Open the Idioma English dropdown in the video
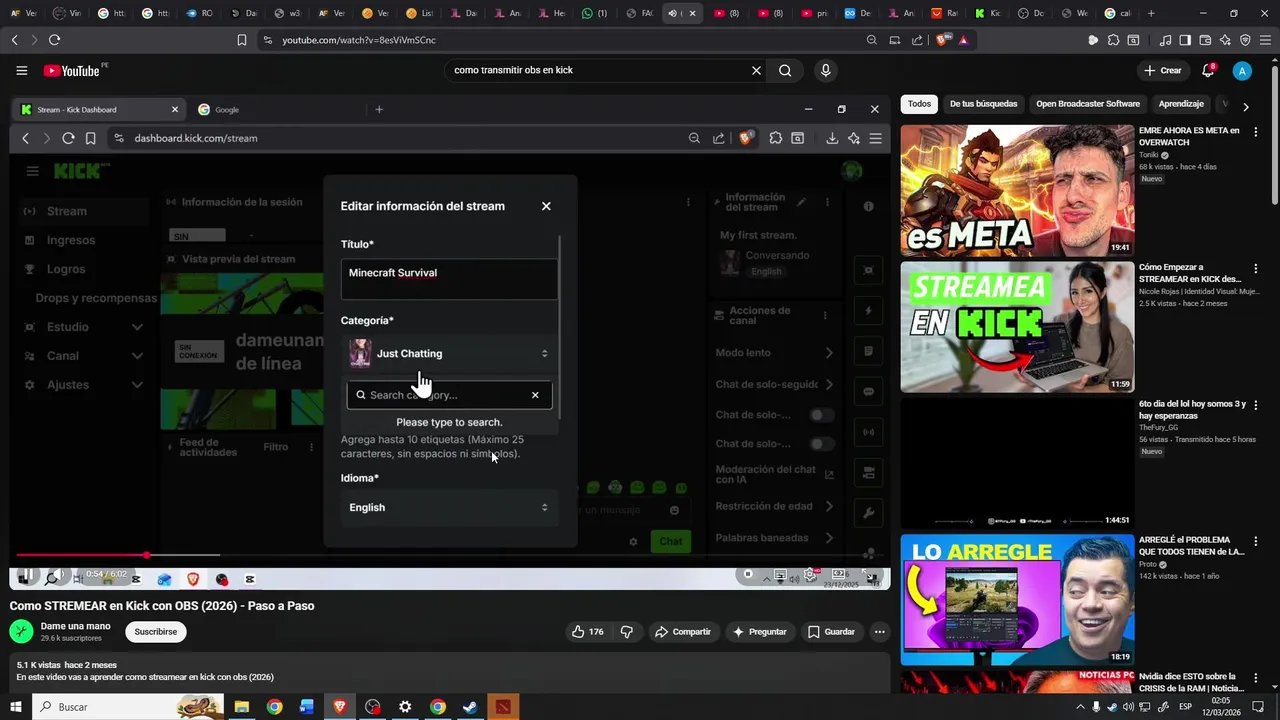 click(449, 507)
